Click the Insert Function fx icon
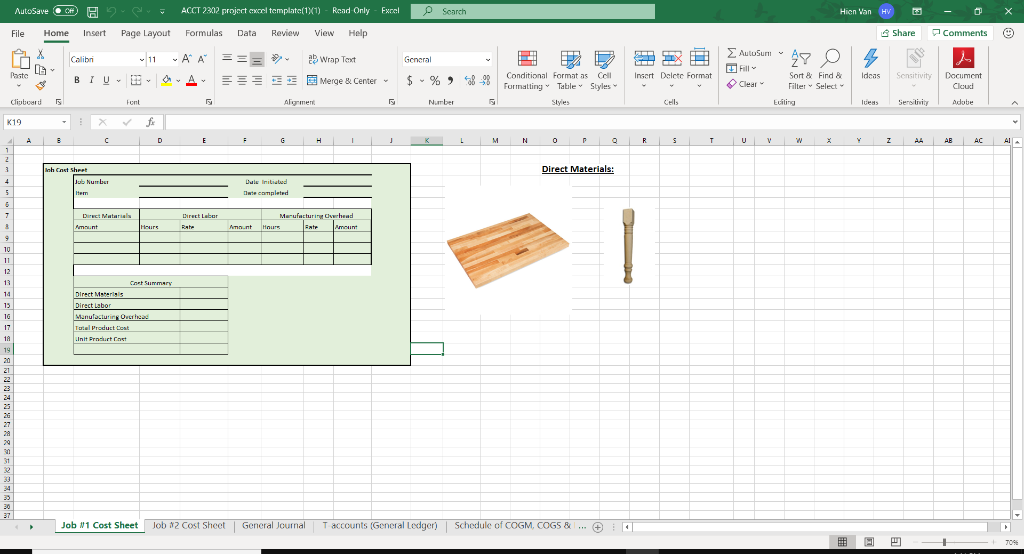Image resolution: width=1024 pixels, height=554 pixels. pyautogui.click(x=150, y=122)
